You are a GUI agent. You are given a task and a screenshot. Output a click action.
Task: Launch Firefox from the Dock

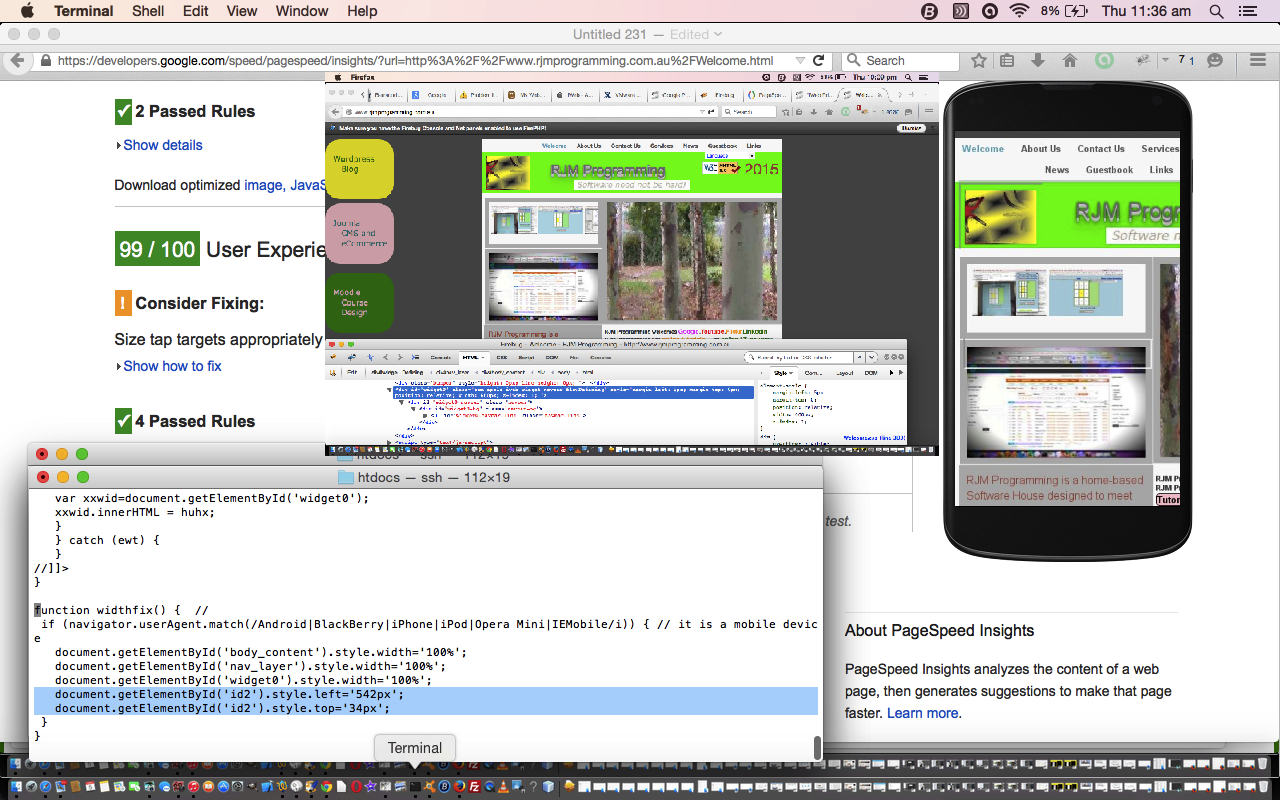click(x=459, y=787)
